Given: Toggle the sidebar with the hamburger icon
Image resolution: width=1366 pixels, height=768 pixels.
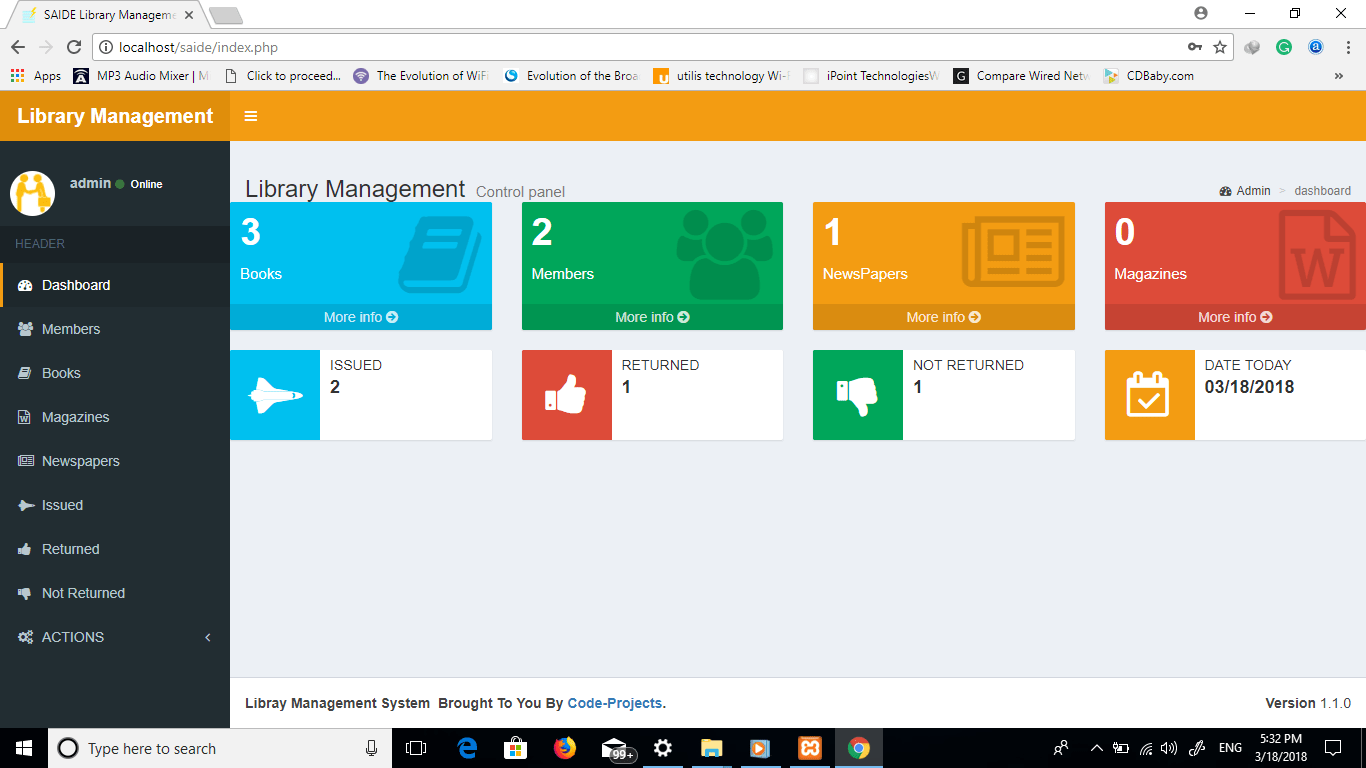Looking at the screenshot, I should pos(250,116).
